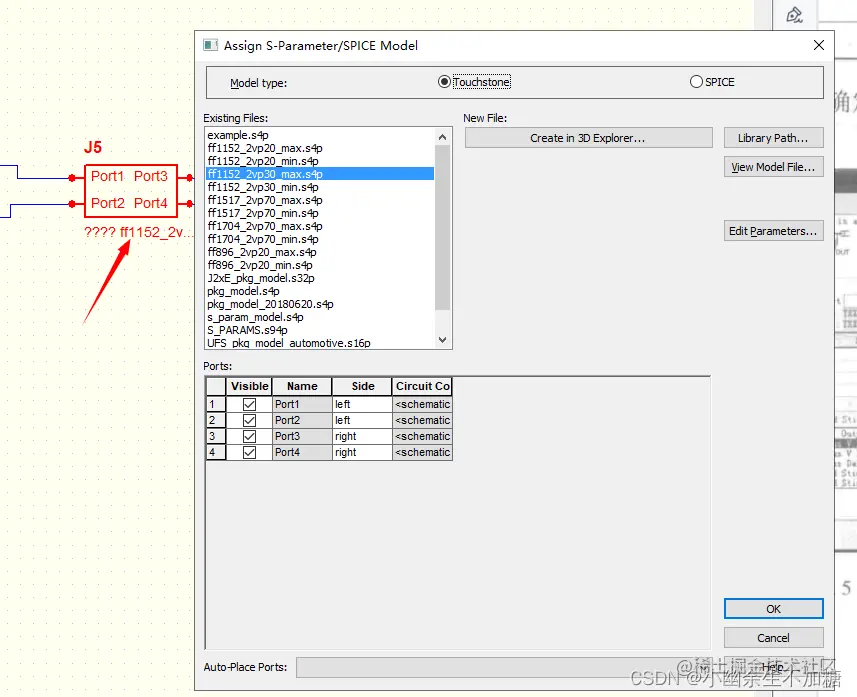Viewport: 857px width, 697px height.
Task: Select ff896_2vp20_min.s4p in the list
Action: (x=320, y=265)
